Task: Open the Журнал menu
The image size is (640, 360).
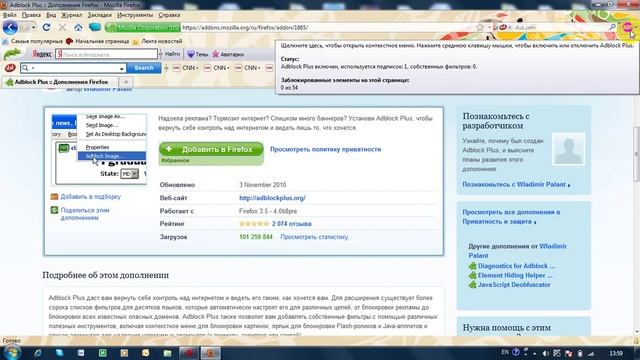Action: click(71, 15)
